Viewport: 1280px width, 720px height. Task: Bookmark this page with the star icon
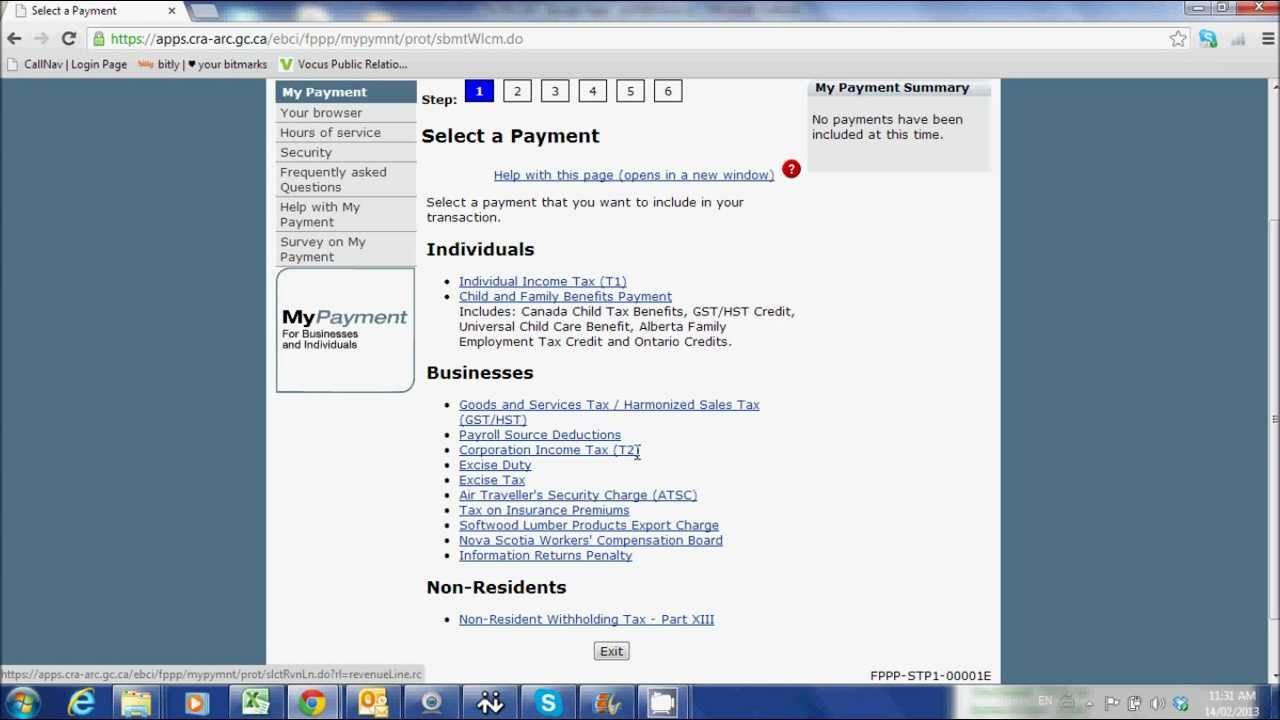point(1178,39)
